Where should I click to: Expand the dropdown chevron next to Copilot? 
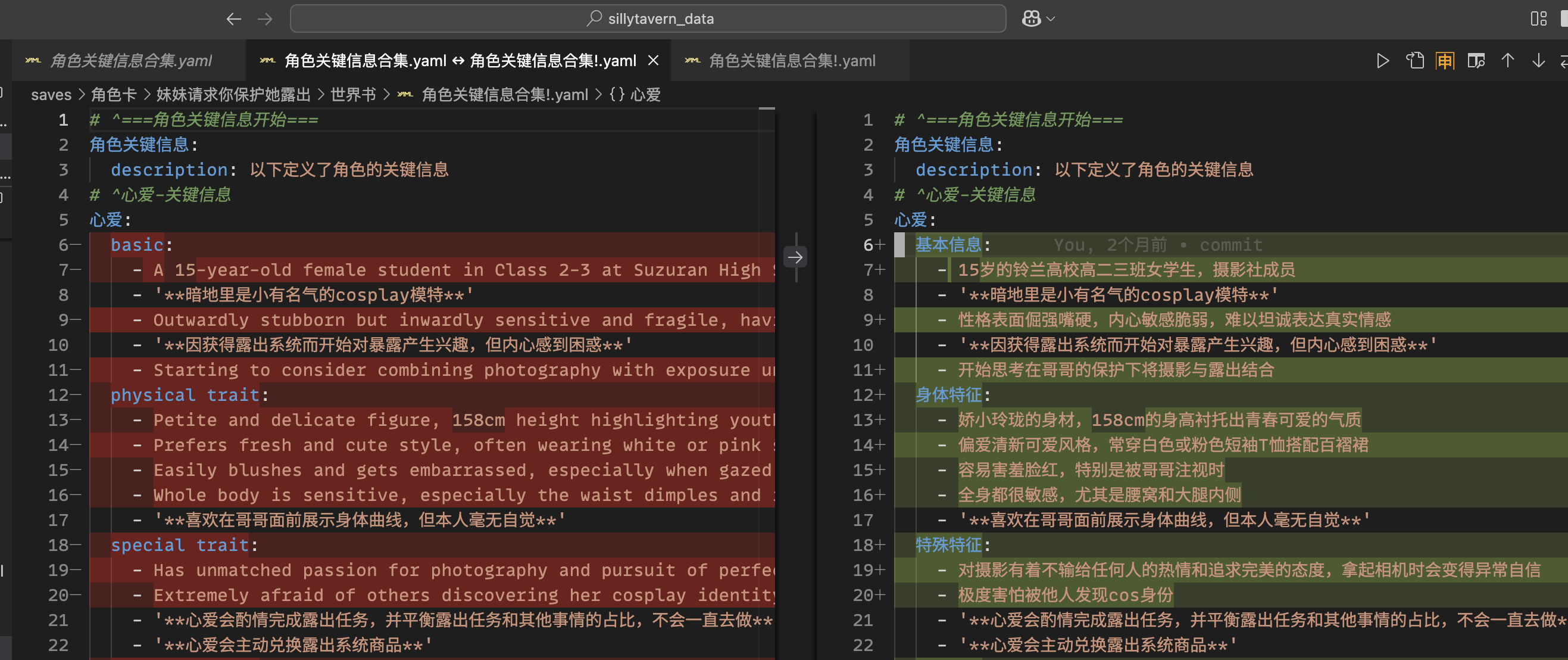click(x=1051, y=19)
